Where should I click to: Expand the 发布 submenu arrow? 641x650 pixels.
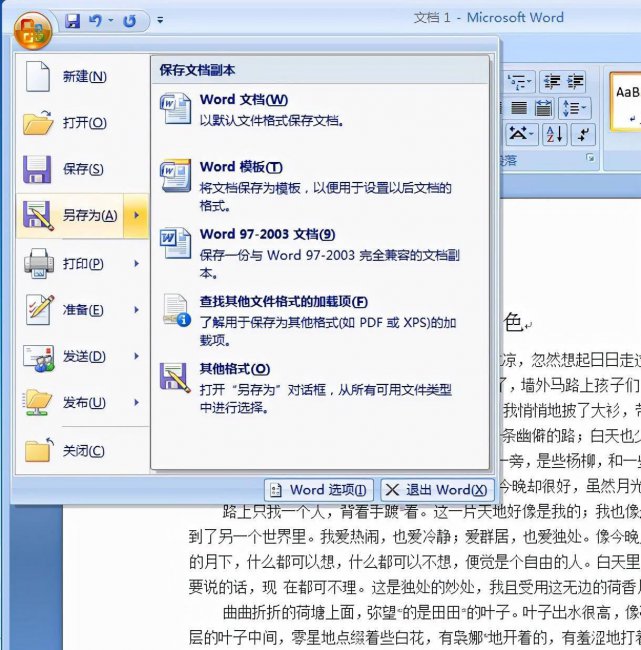click(136, 403)
